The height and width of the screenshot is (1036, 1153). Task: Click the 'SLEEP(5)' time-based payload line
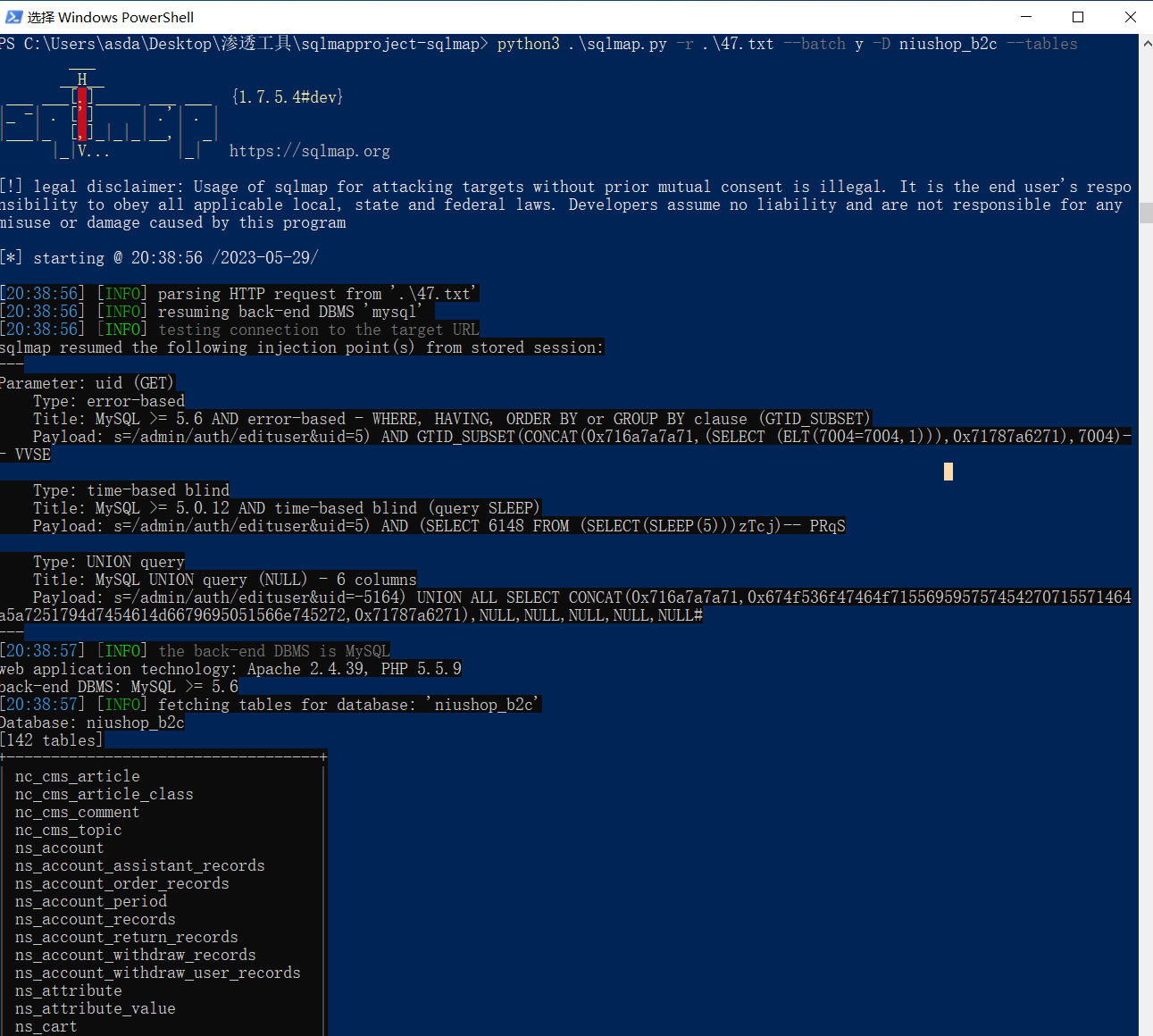(x=439, y=526)
